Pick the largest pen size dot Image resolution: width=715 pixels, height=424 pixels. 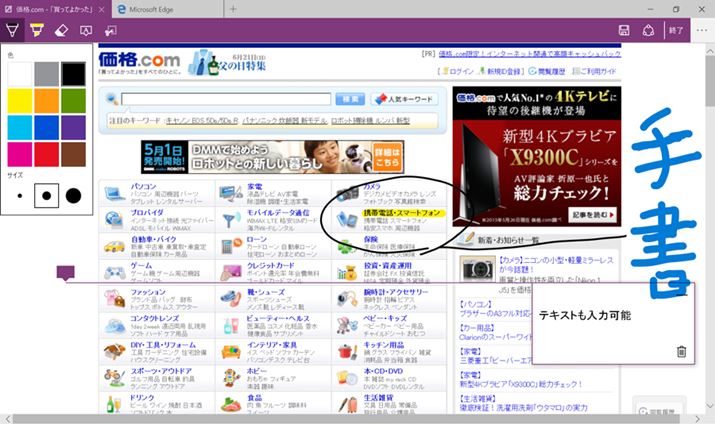pos(73,195)
